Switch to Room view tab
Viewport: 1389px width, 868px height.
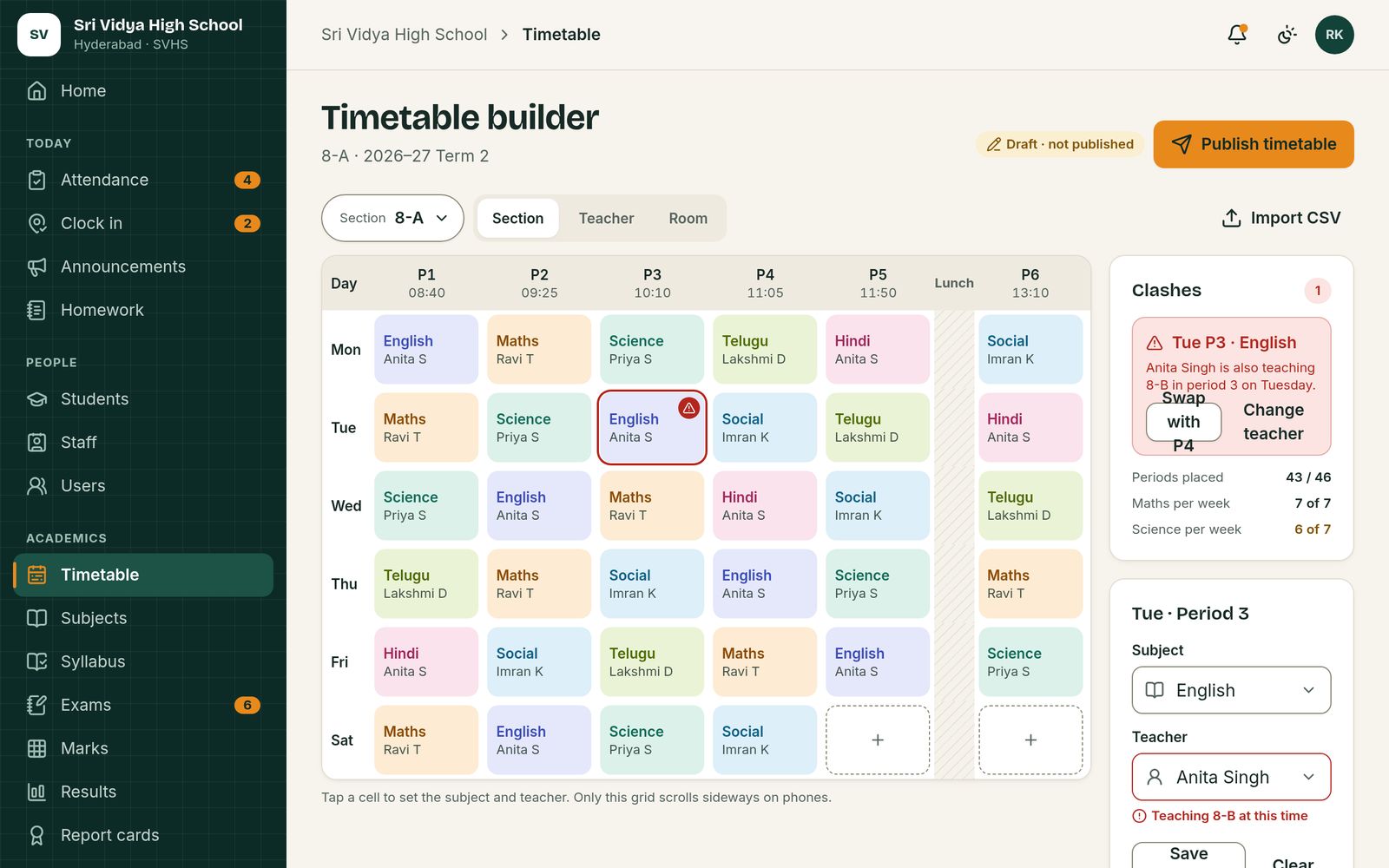click(688, 219)
